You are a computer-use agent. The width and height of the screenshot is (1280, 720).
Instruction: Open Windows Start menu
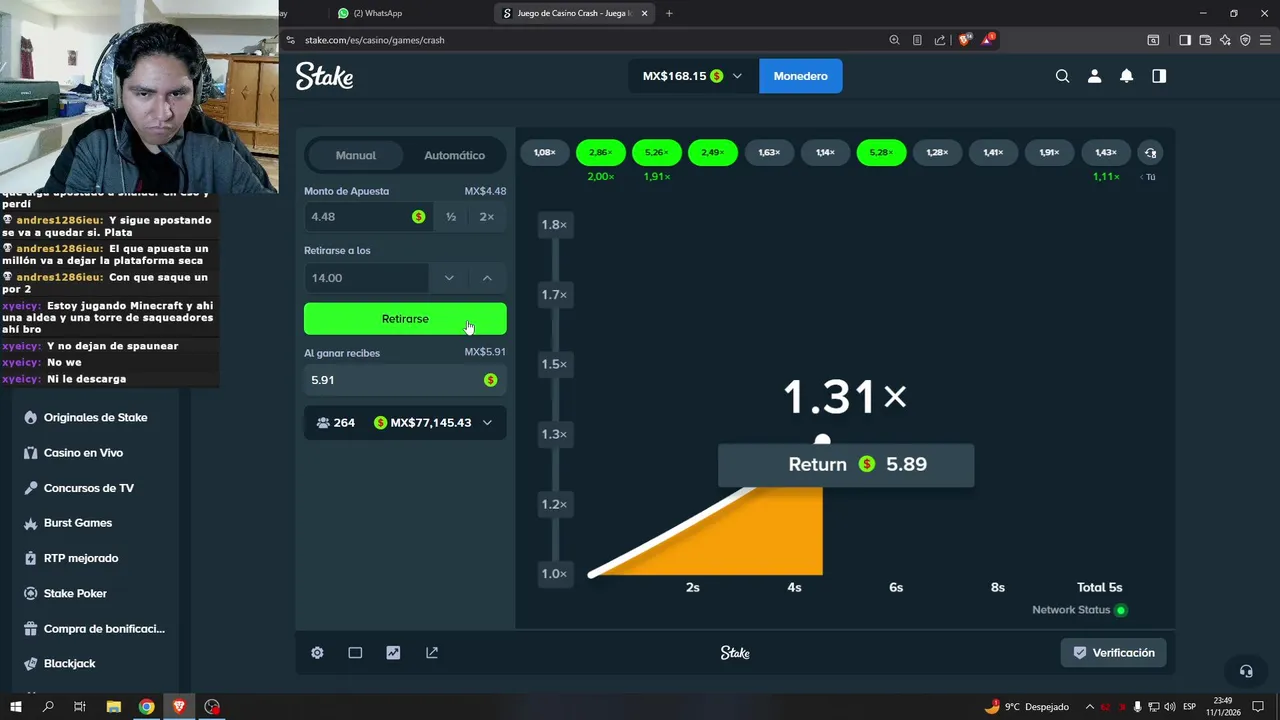[16, 707]
